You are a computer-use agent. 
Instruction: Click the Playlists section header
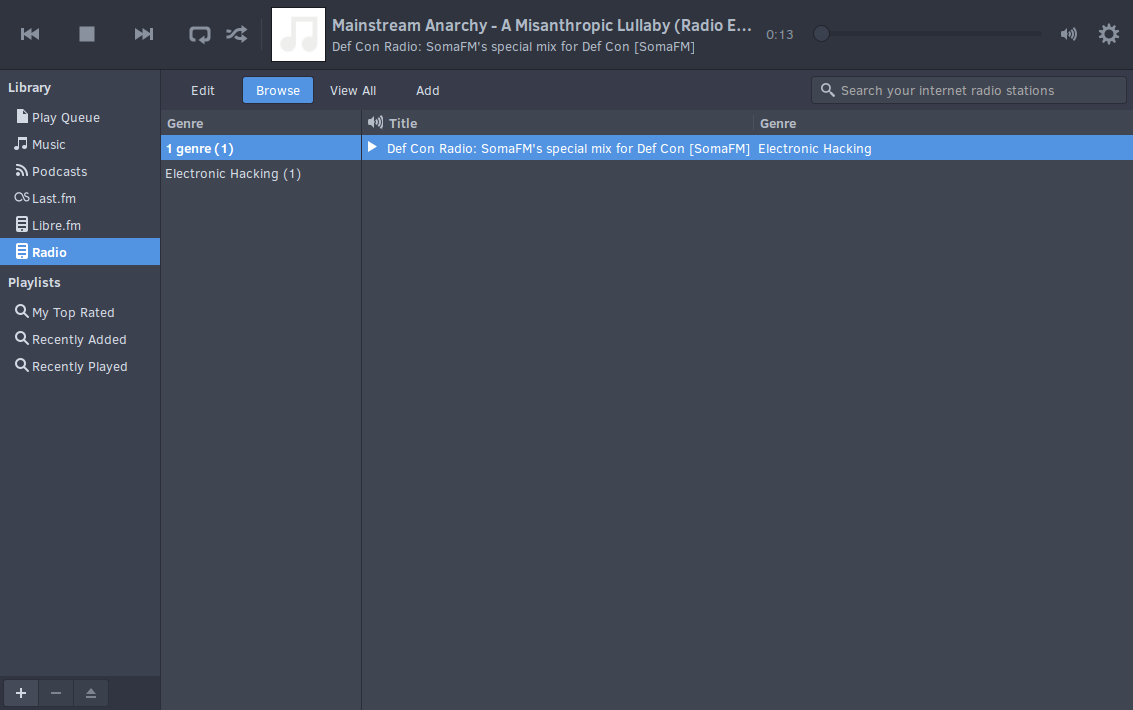tap(34, 282)
